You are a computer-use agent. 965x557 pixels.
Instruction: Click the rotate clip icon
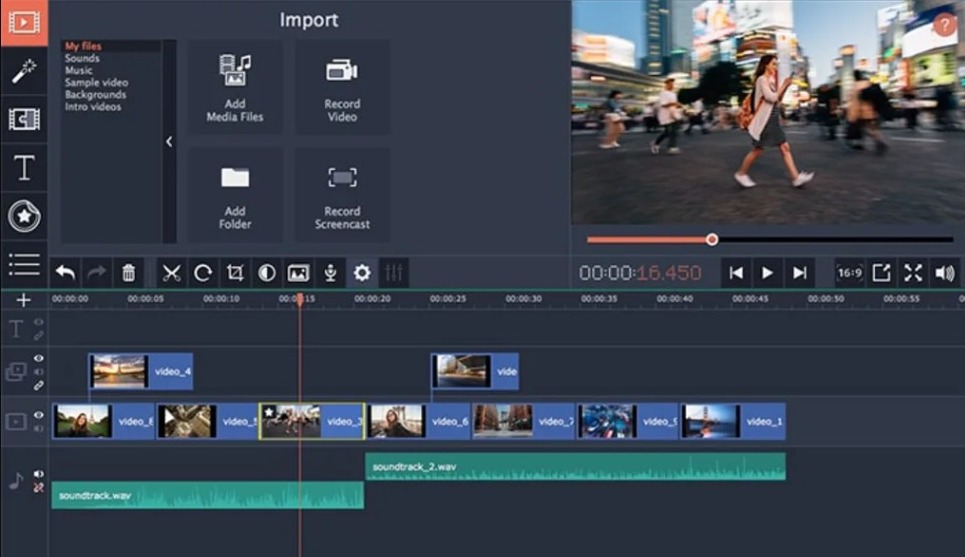(x=203, y=272)
